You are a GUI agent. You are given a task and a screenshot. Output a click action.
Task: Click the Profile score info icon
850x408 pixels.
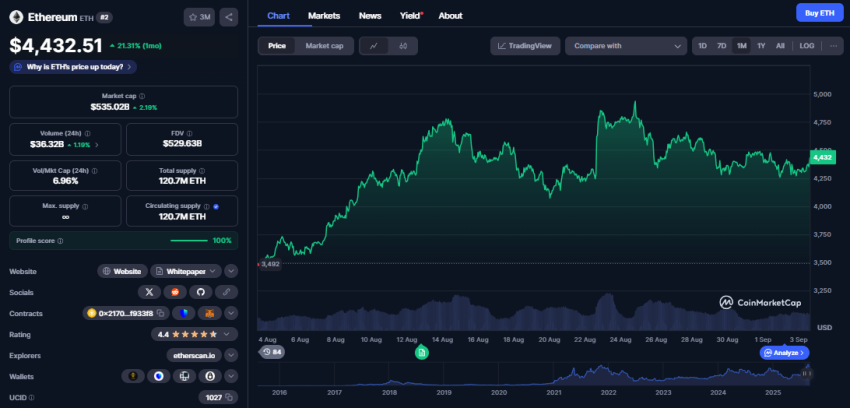pyautogui.click(x=60, y=241)
